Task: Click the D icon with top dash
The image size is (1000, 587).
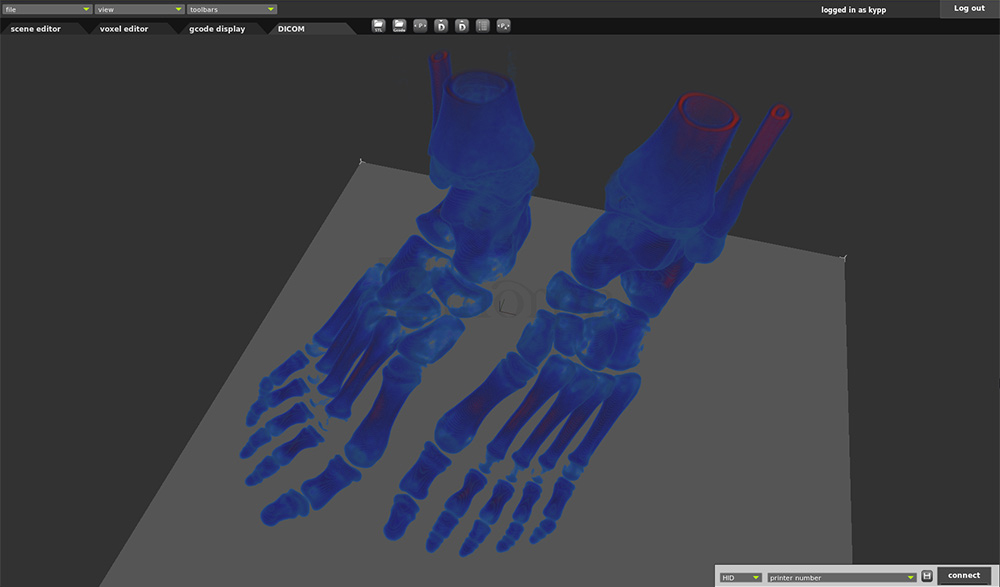Action: (462, 25)
